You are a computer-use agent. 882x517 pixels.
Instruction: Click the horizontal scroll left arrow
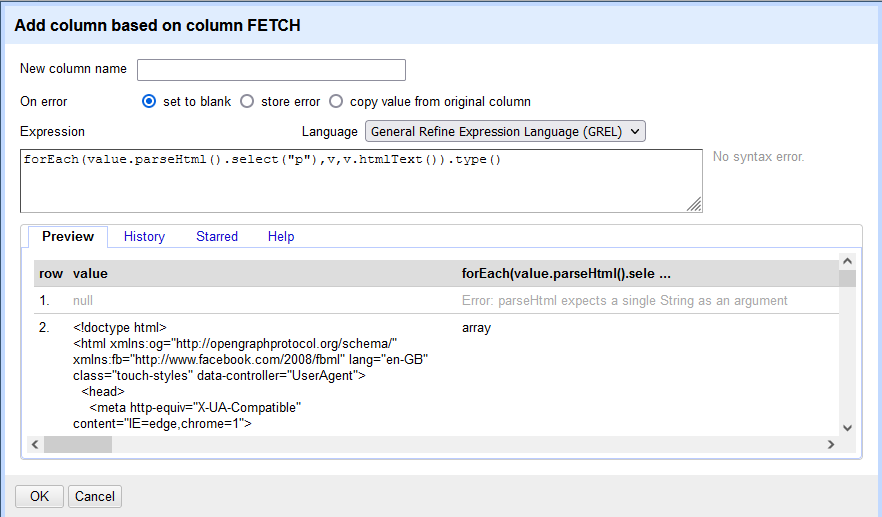[x=35, y=444]
